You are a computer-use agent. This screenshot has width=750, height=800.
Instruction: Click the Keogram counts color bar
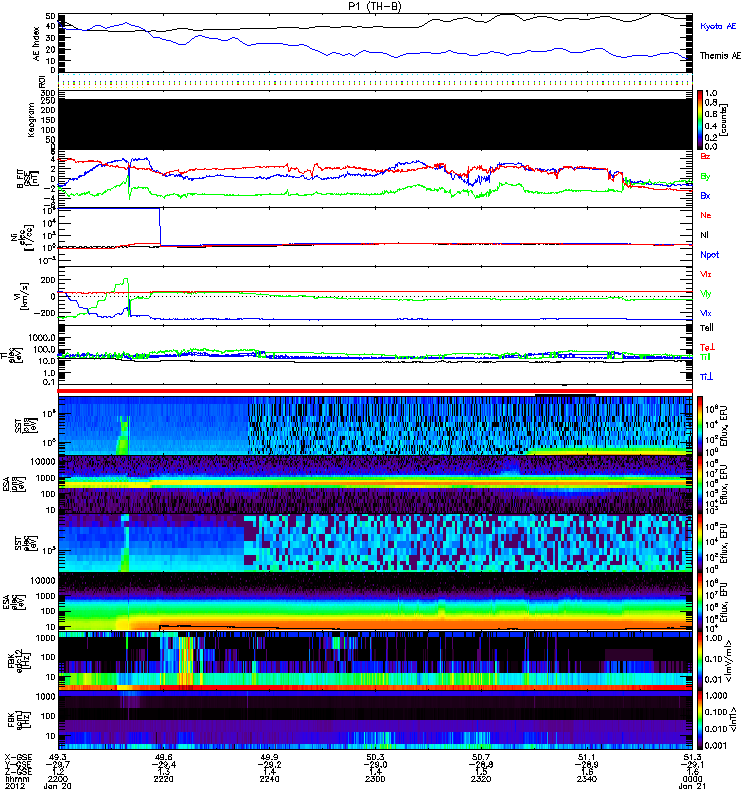coord(700,120)
